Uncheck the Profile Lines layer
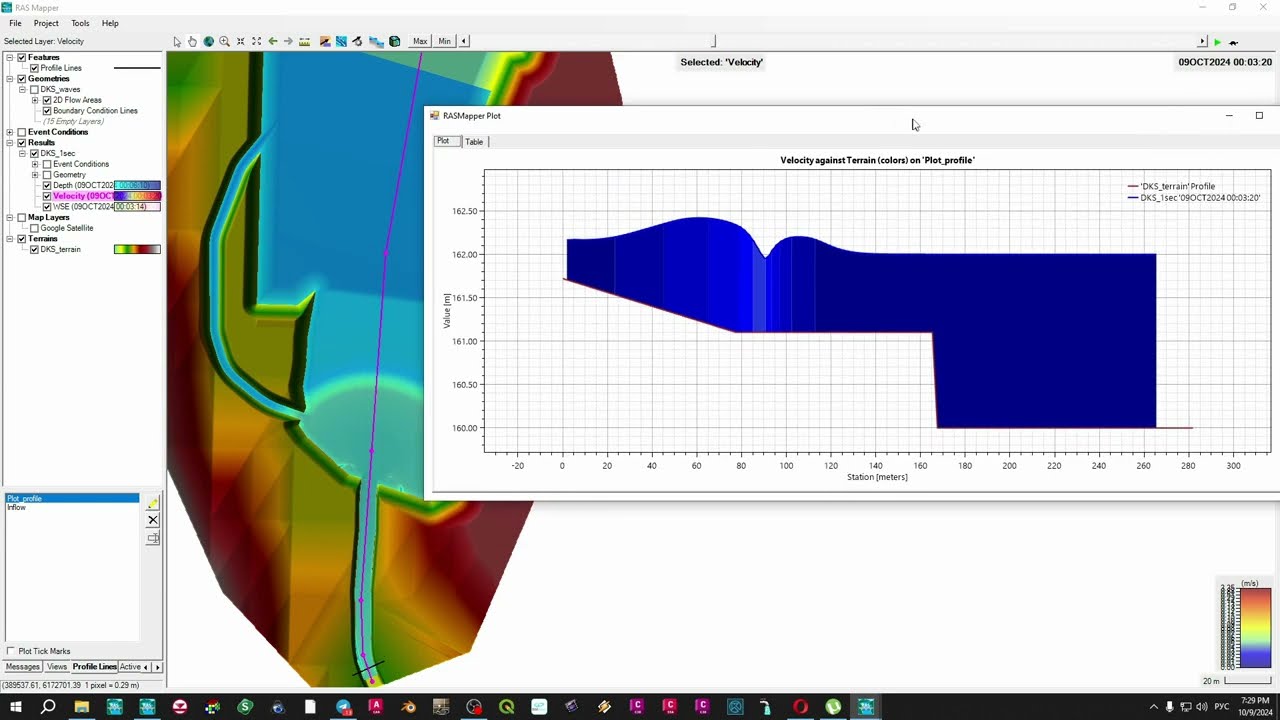1280x720 pixels. (x=34, y=68)
